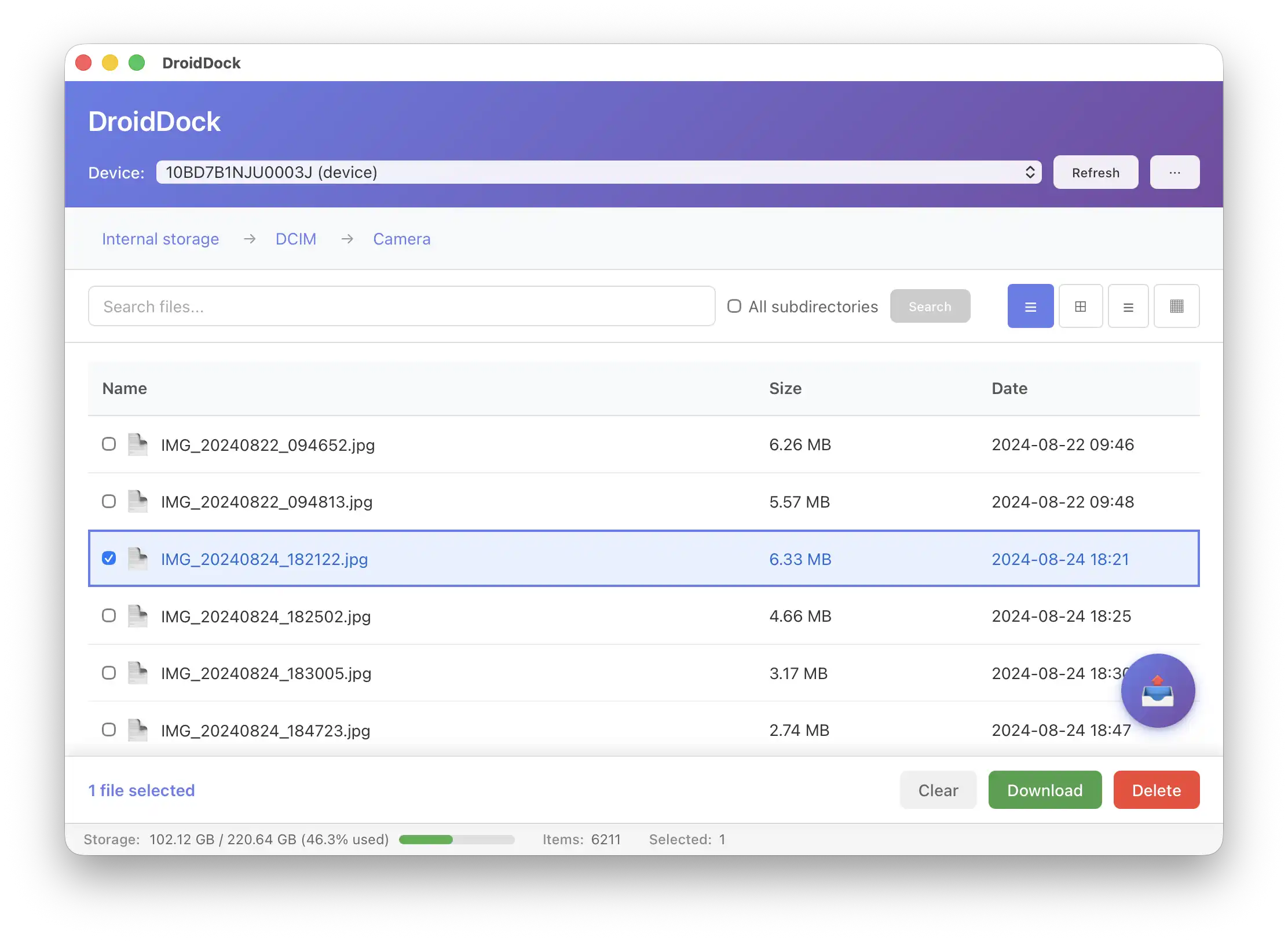Enable the All subdirectories checkbox
This screenshot has width=1288, height=941.
coord(734,306)
